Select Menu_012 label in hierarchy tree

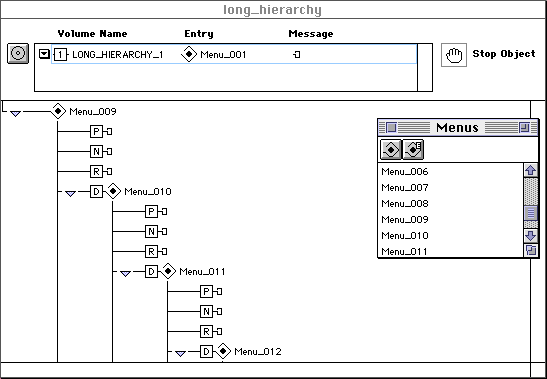[x=258, y=351]
